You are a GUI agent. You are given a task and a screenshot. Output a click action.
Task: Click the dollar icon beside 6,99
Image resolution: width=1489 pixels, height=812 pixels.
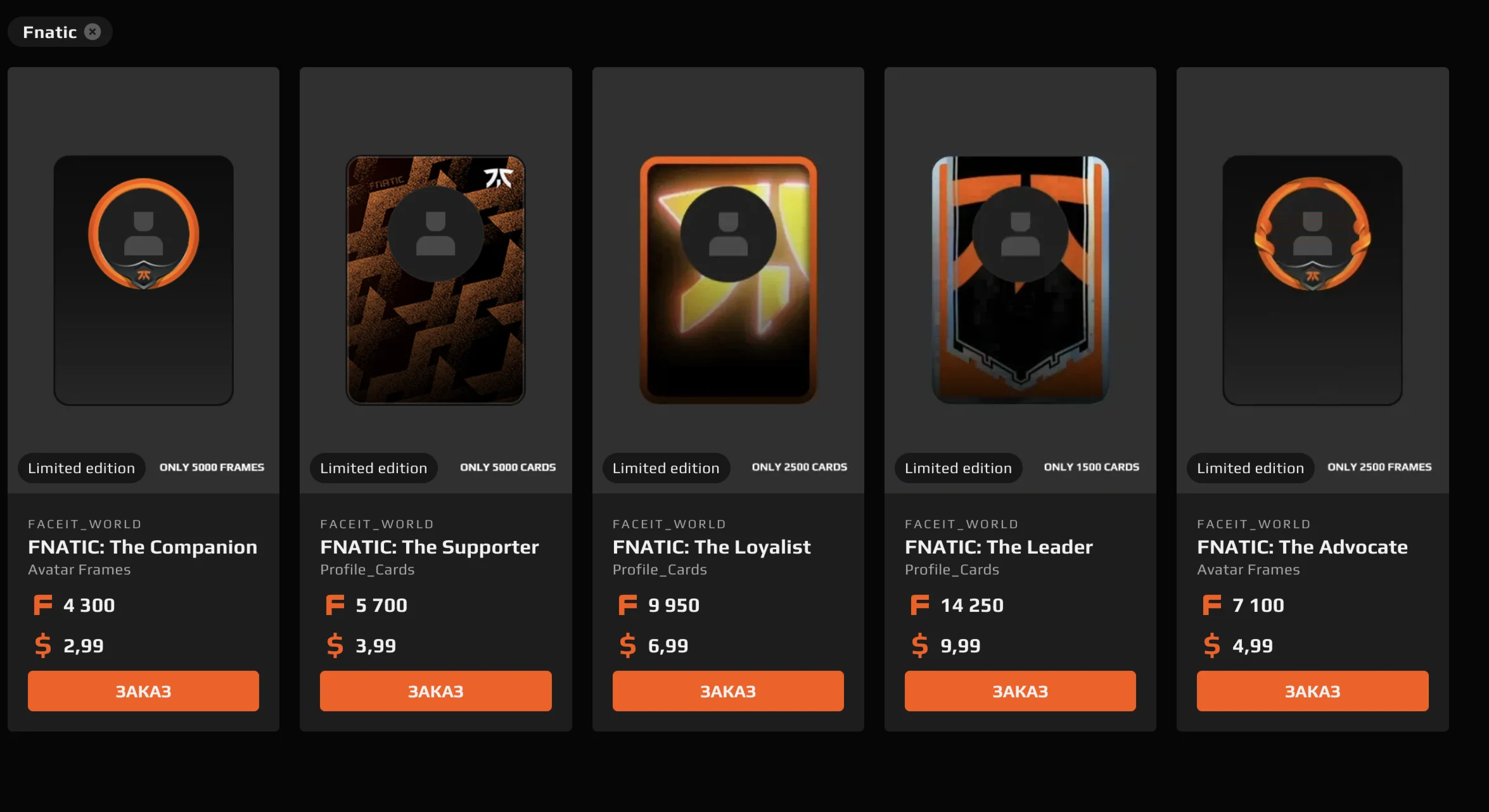(x=627, y=645)
